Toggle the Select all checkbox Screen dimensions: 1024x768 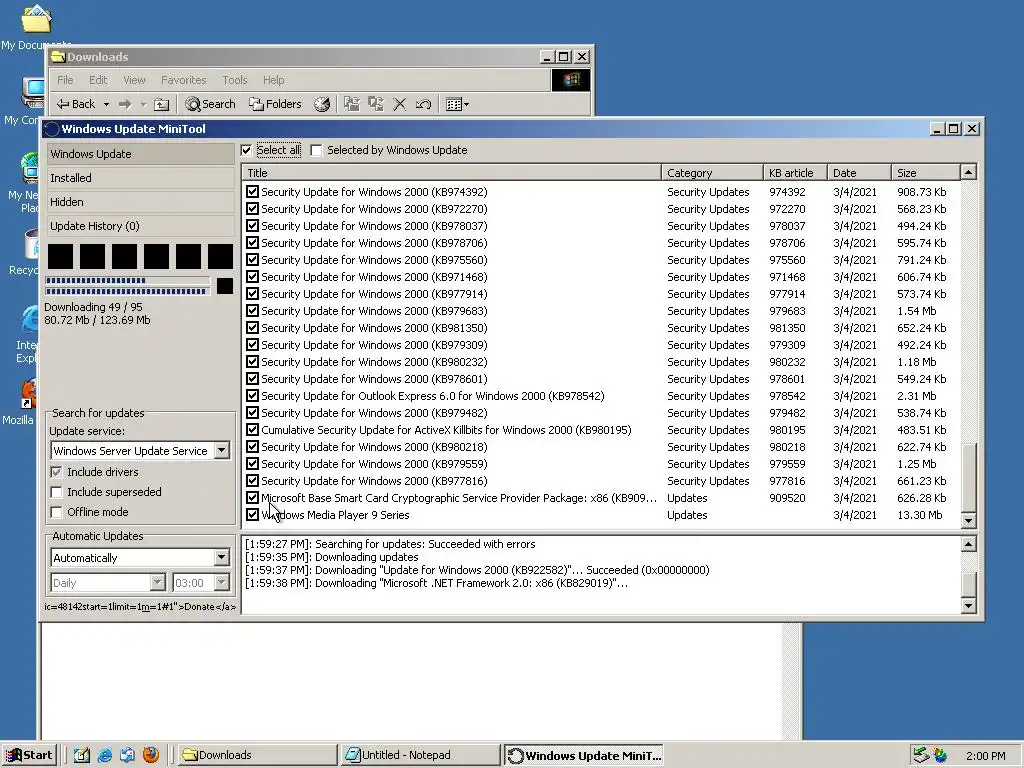pos(246,150)
